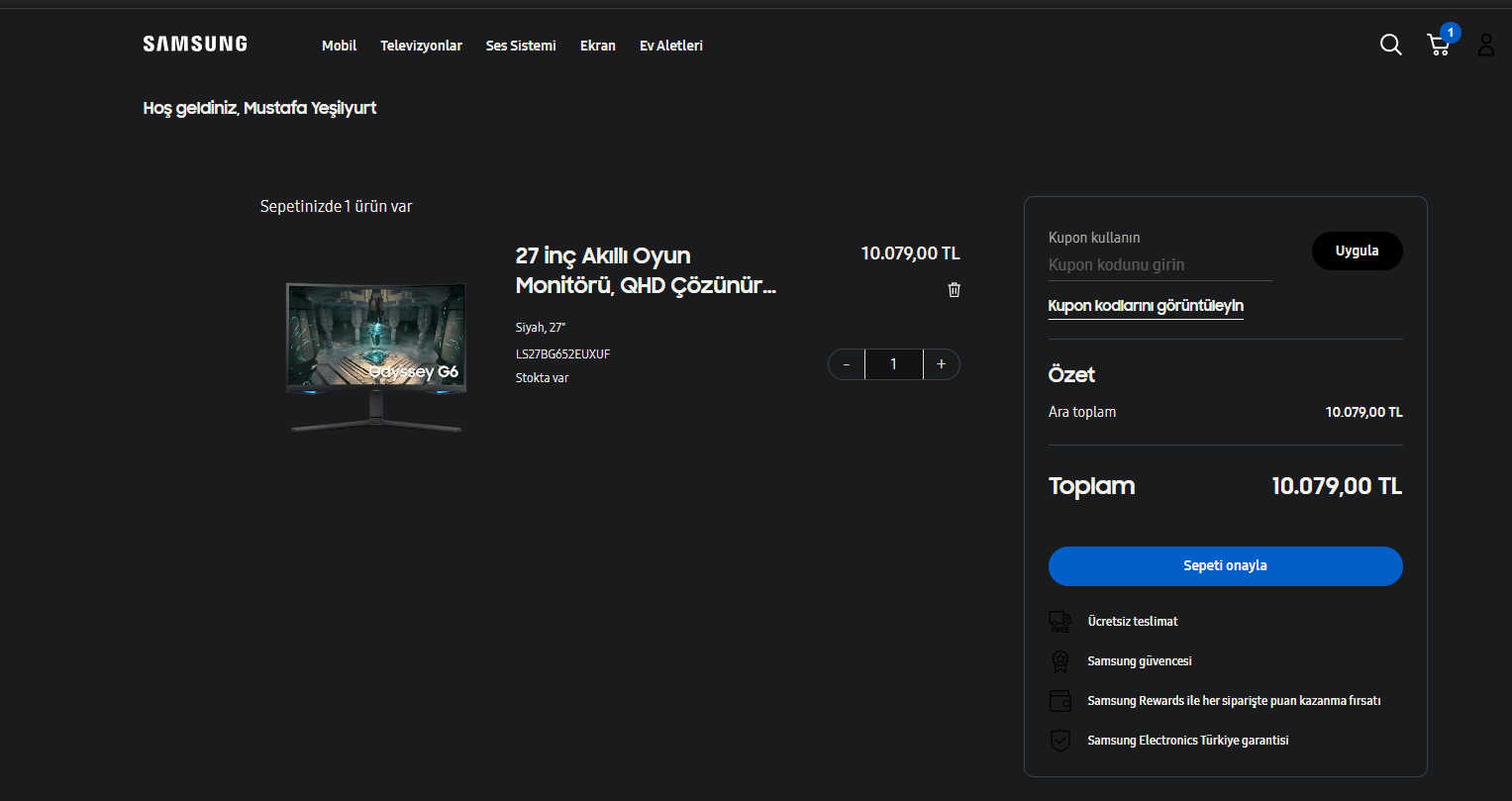
Task: Open the Odyssey G6 monitor thumbnail
Action: 375,356
